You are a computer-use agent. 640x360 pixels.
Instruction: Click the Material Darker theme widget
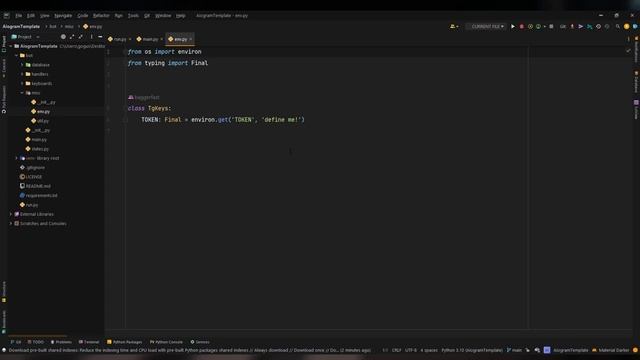[x=611, y=350]
